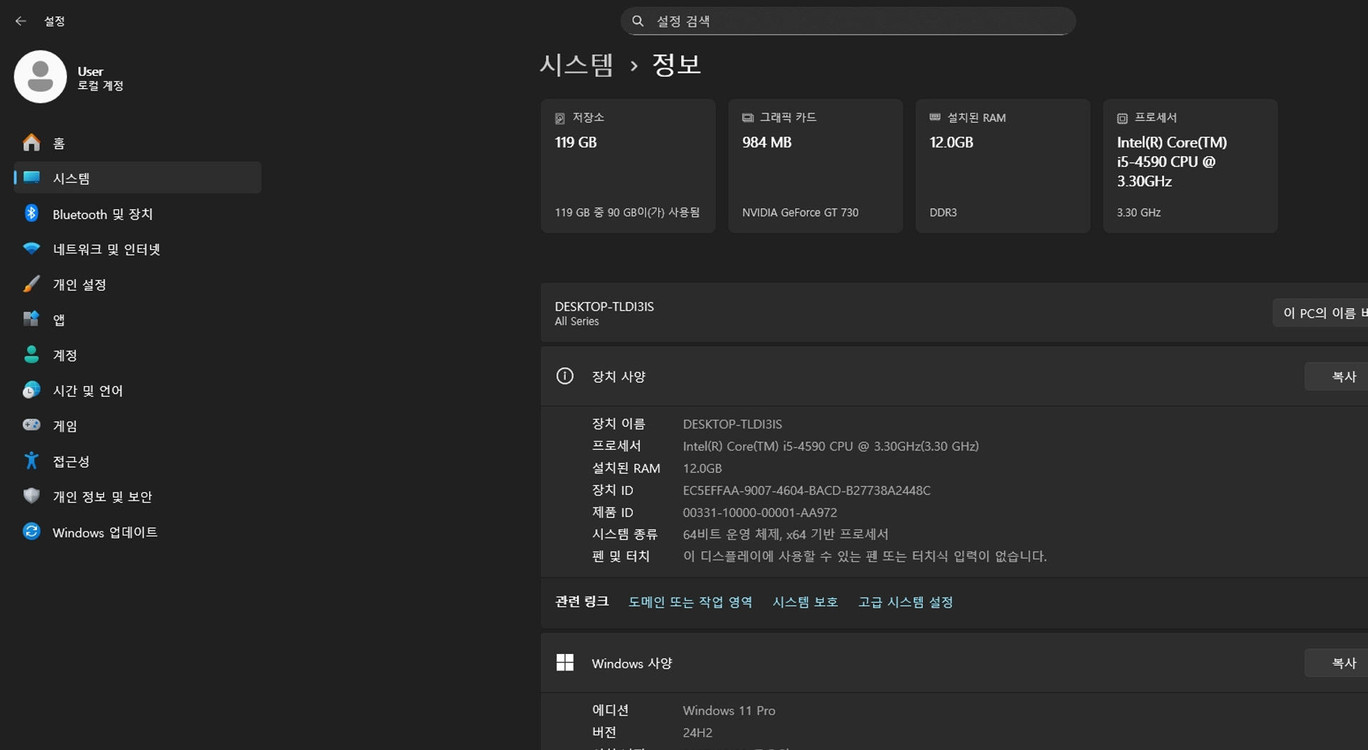Open 시간 및 언어 settings
Image resolution: width=1368 pixels, height=750 pixels.
click(x=96, y=390)
